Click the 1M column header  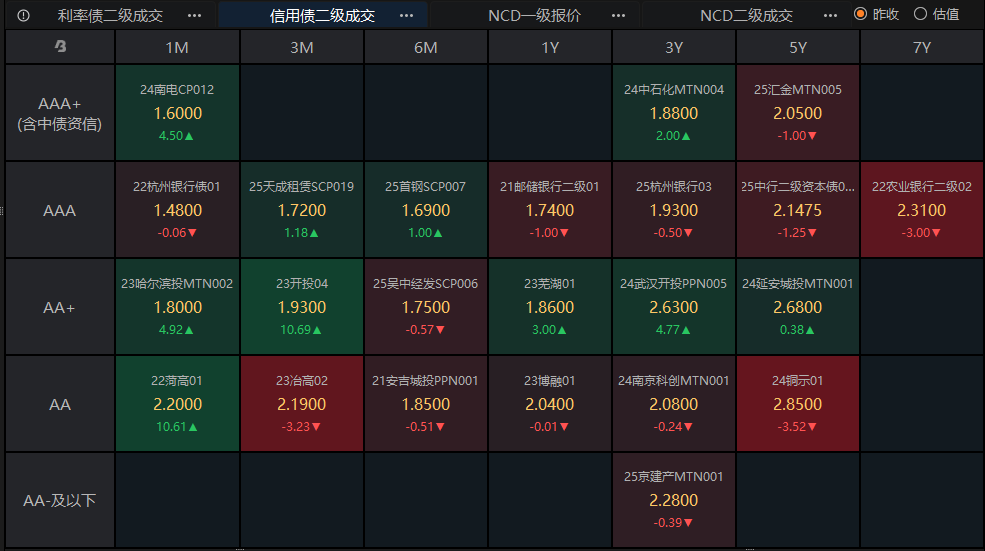coord(177,47)
